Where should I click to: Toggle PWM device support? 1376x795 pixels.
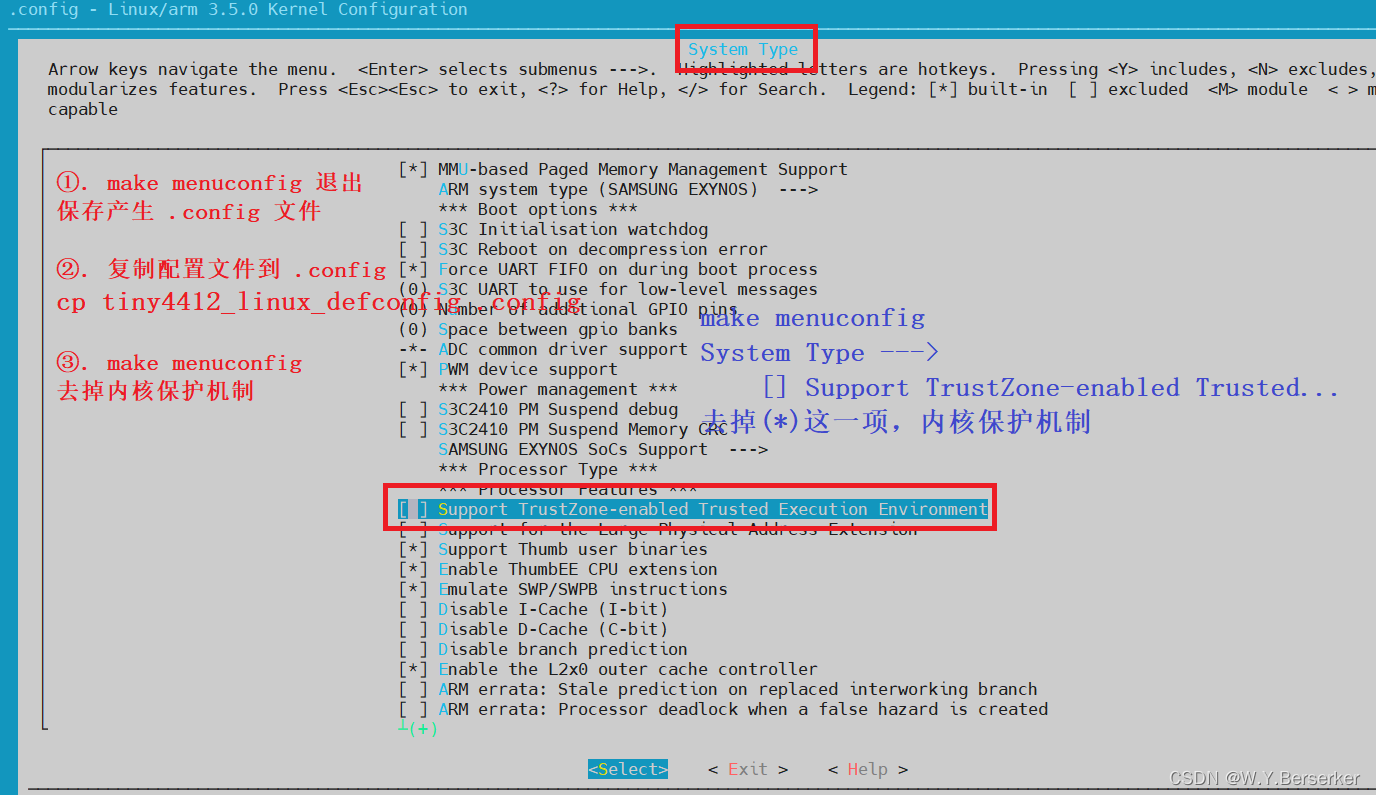click(508, 369)
